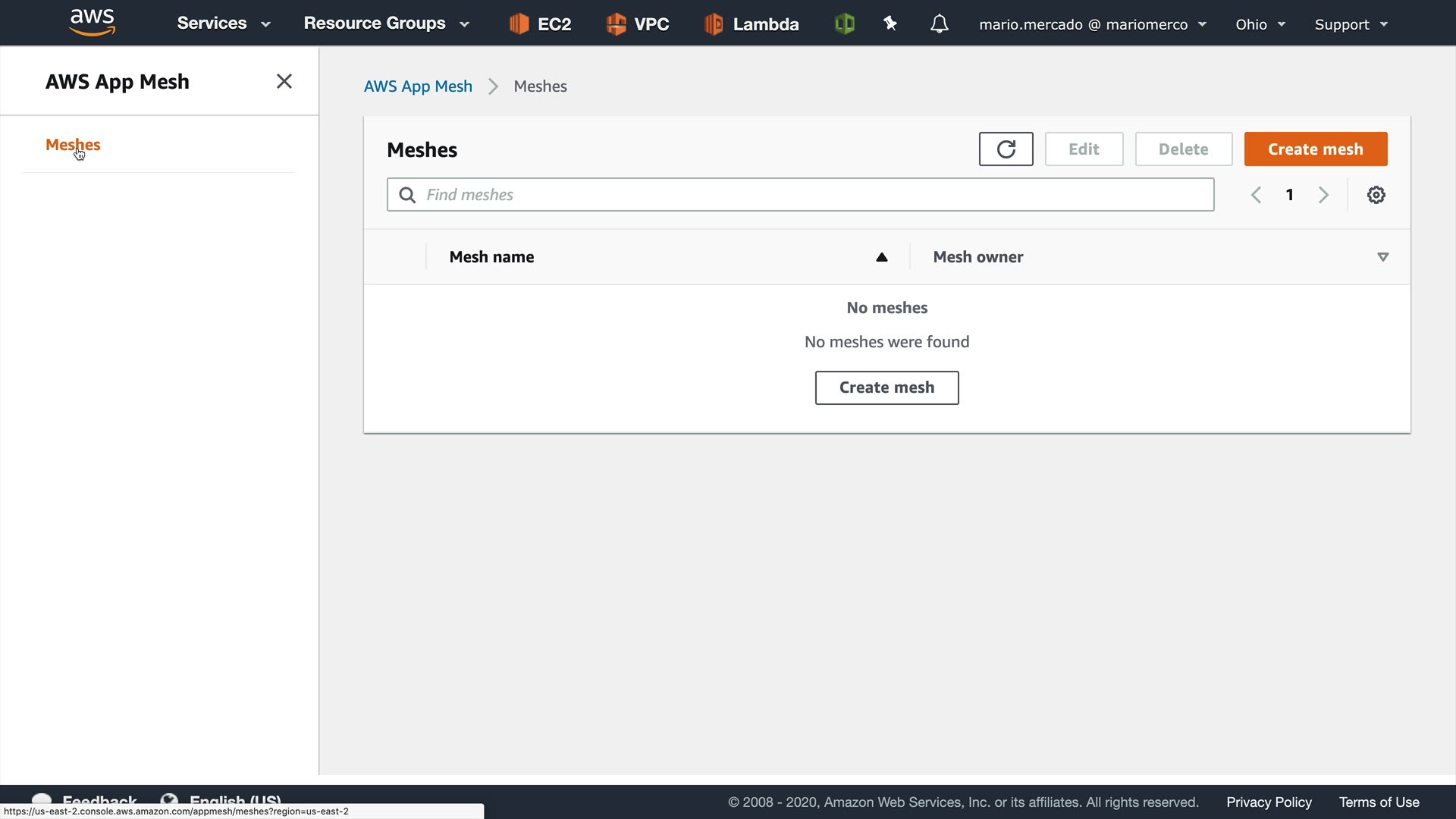Select Meshes in the sidebar
The width and height of the screenshot is (1456, 819).
[x=73, y=145]
